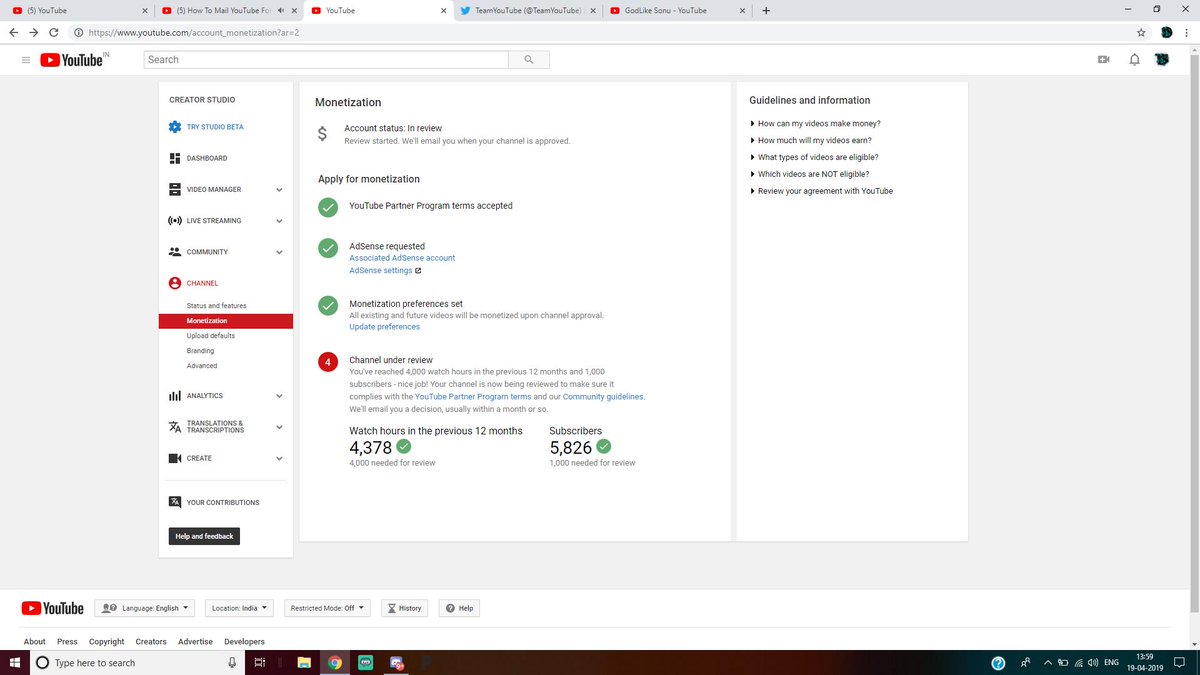Click the Analytics bar chart icon
Image resolution: width=1200 pixels, height=675 pixels.
point(174,396)
